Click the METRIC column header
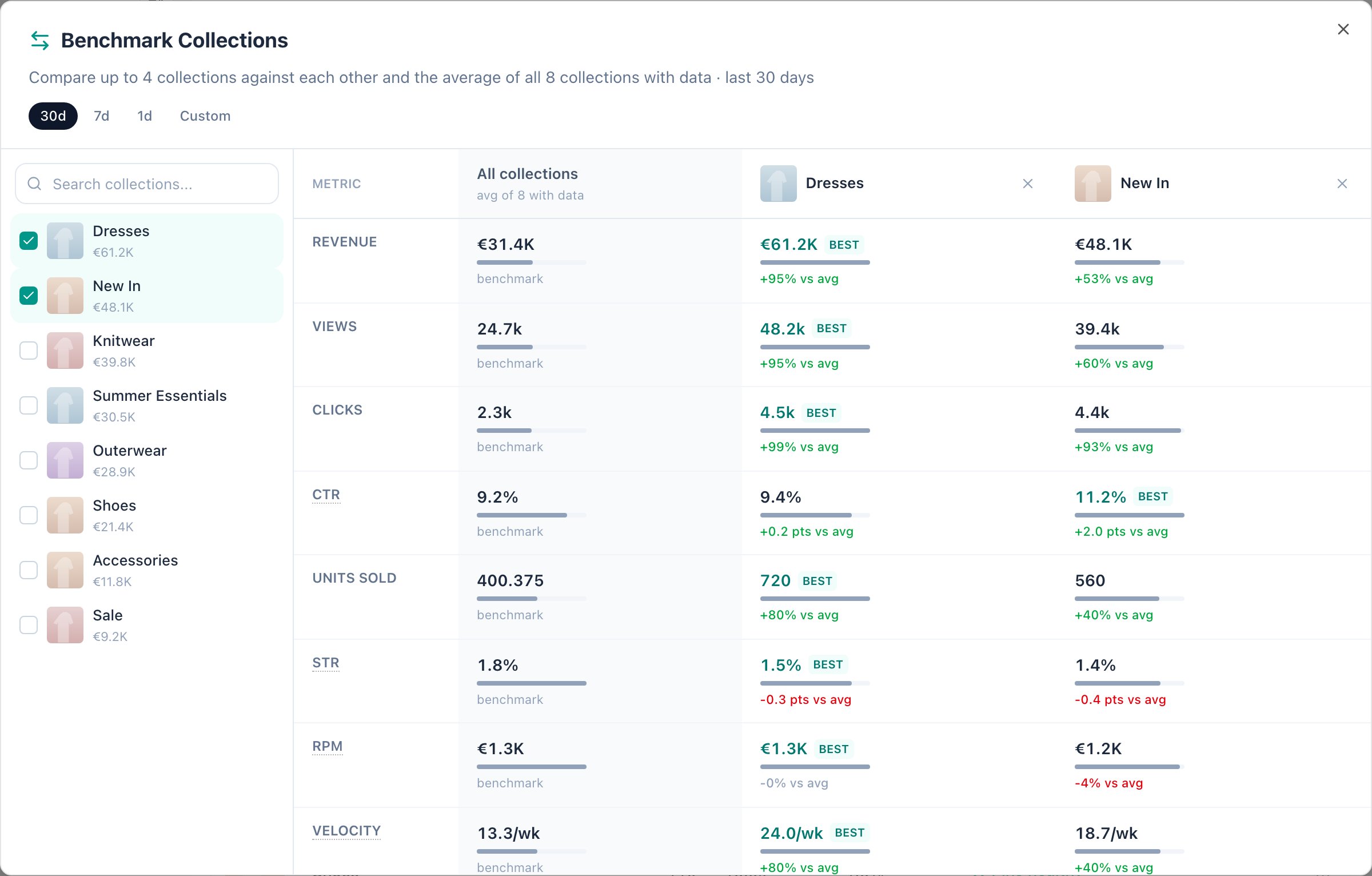This screenshot has height=876, width=1372. [x=336, y=184]
